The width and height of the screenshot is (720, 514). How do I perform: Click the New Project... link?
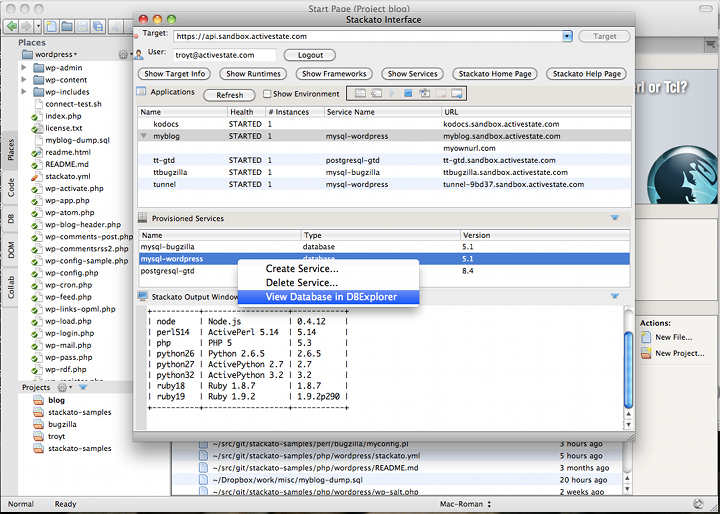[x=679, y=353]
